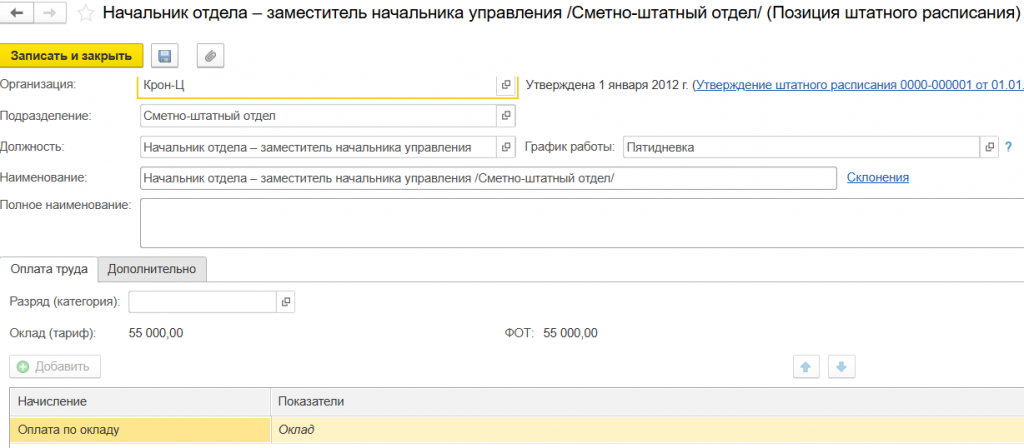Click the ФОТ value 55 000,00
The height and width of the screenshot is (448, 1024).
click(570, 333)
